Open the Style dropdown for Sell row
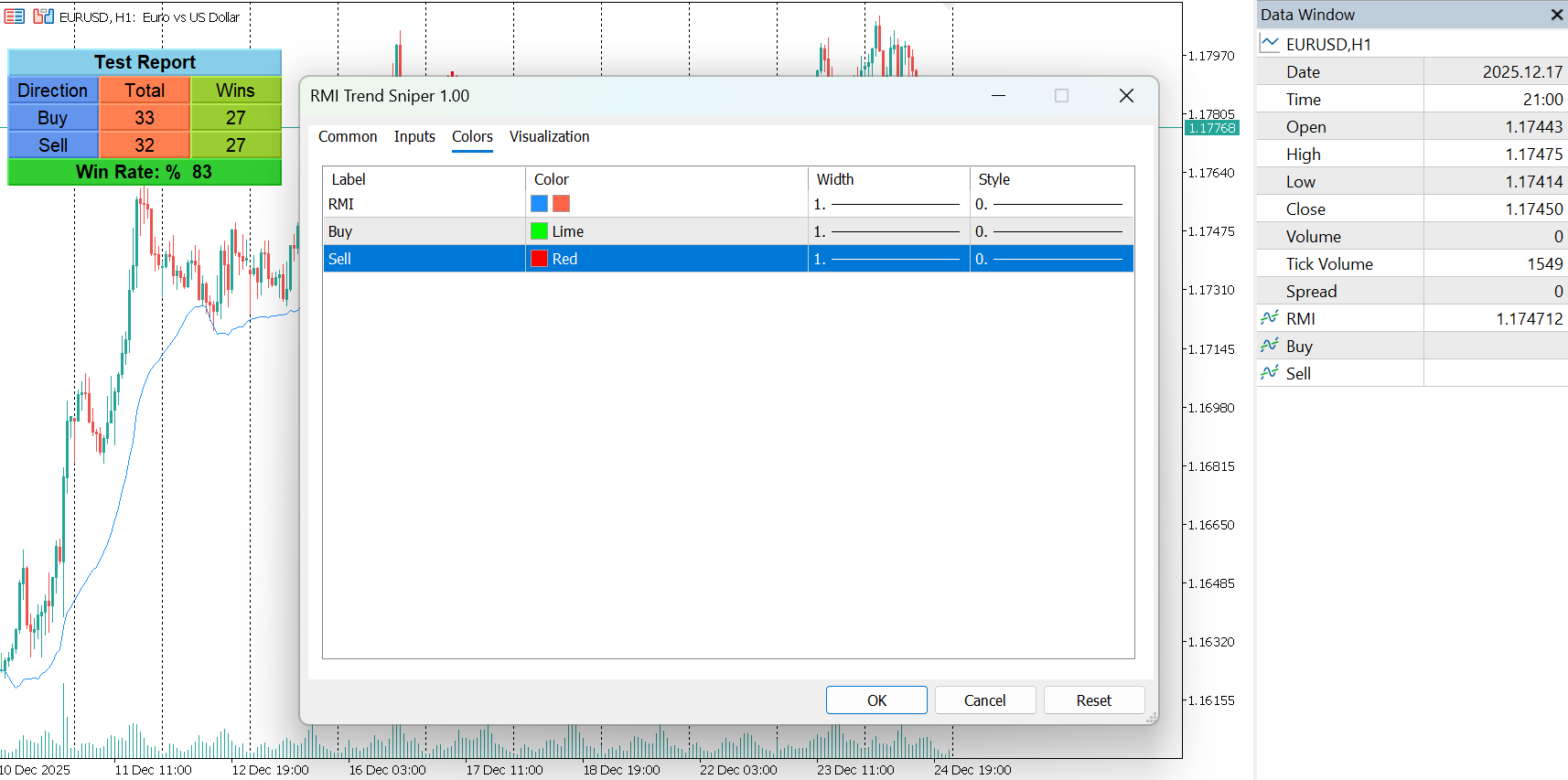 click(x=1051, y=259)
